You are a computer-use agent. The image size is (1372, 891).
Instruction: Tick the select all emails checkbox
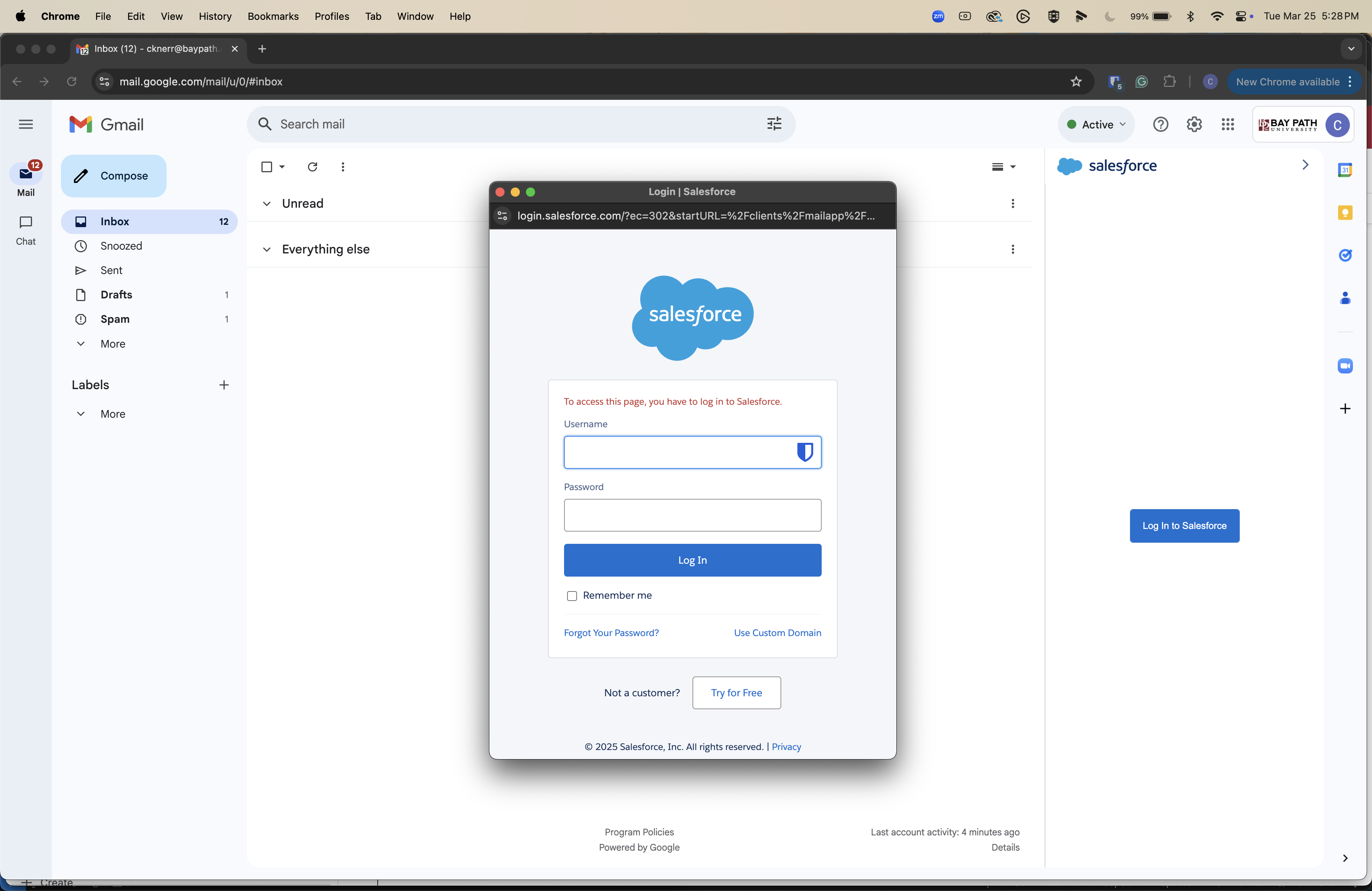point(267,167)
